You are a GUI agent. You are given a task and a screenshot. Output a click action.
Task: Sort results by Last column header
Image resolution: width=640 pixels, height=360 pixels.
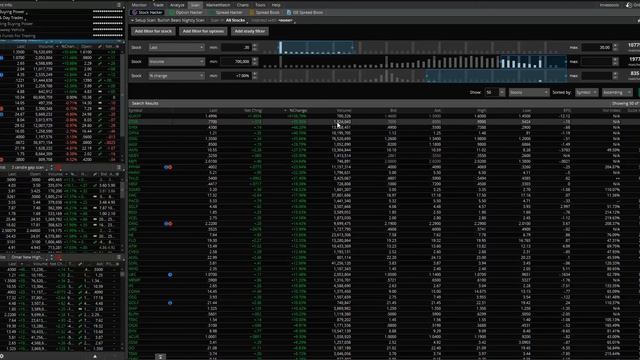pos(213,111)
